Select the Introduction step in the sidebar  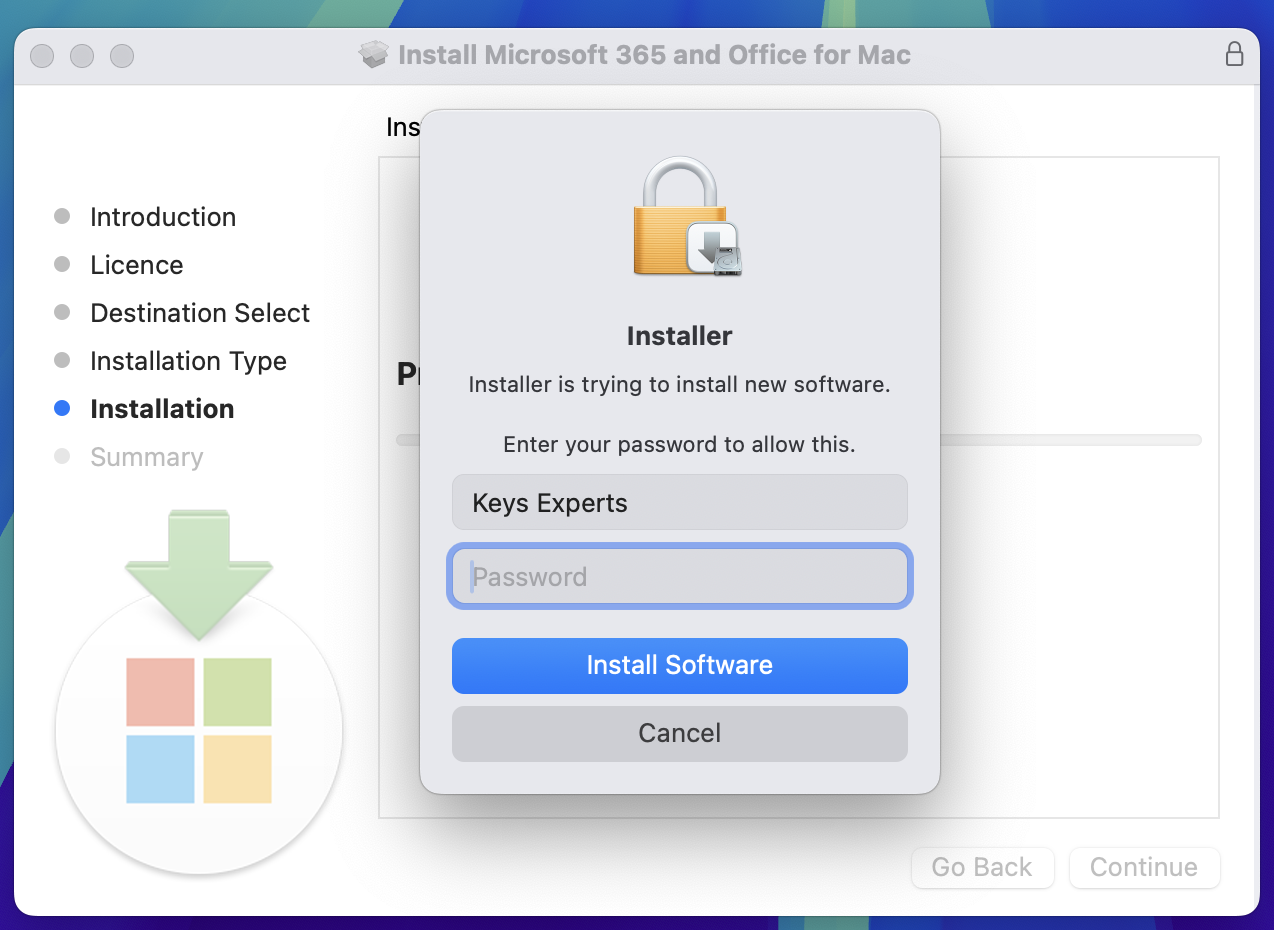(x=163, y=217)
